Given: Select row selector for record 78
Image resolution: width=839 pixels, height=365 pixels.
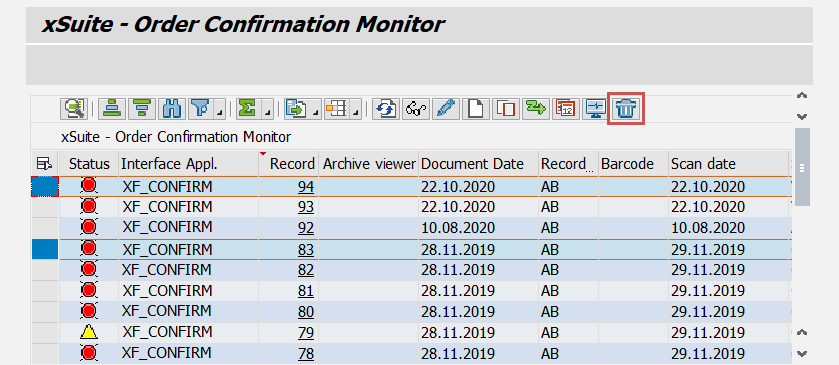Looking at the screenshot, I should [x=45, y=354].
